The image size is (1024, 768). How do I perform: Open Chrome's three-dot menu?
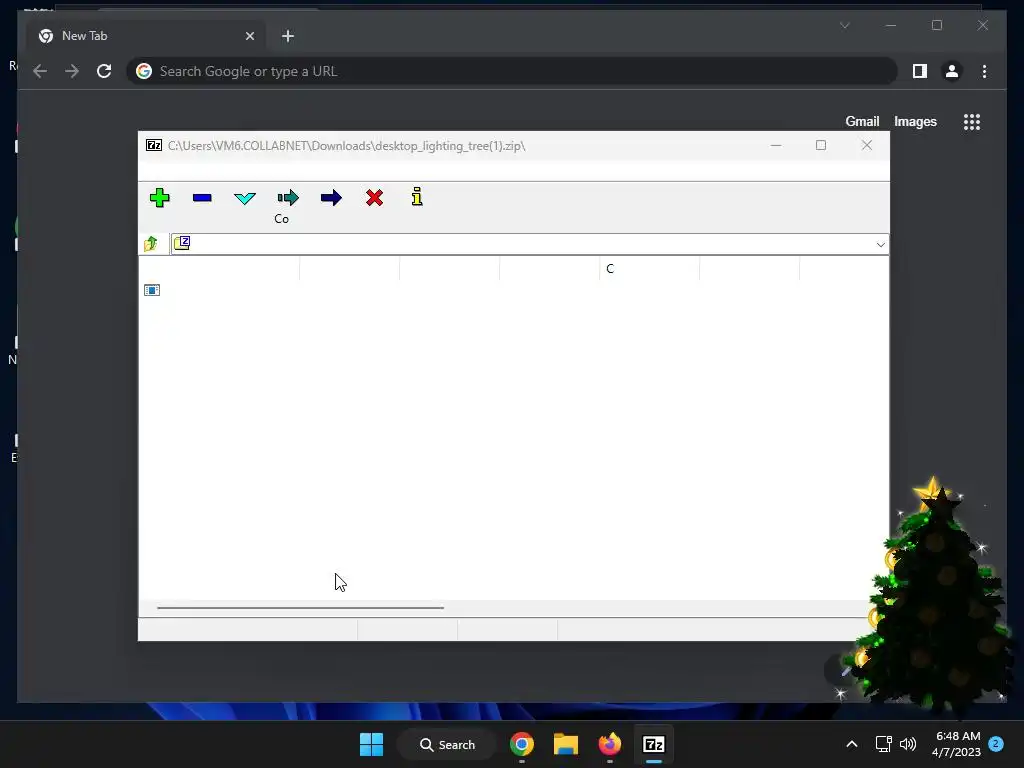[984, 71]
